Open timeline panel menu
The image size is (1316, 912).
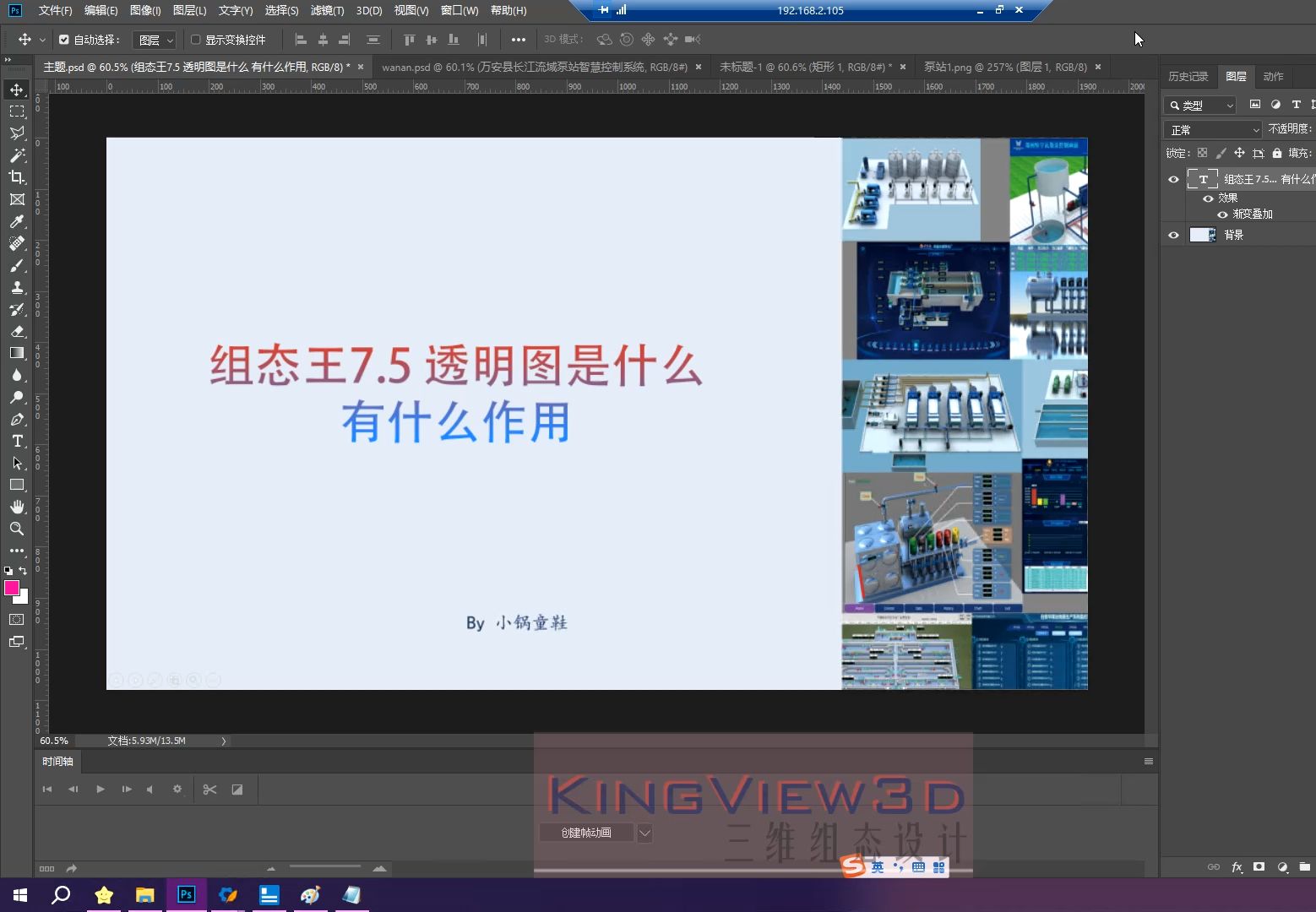[x=1149, y=761]
